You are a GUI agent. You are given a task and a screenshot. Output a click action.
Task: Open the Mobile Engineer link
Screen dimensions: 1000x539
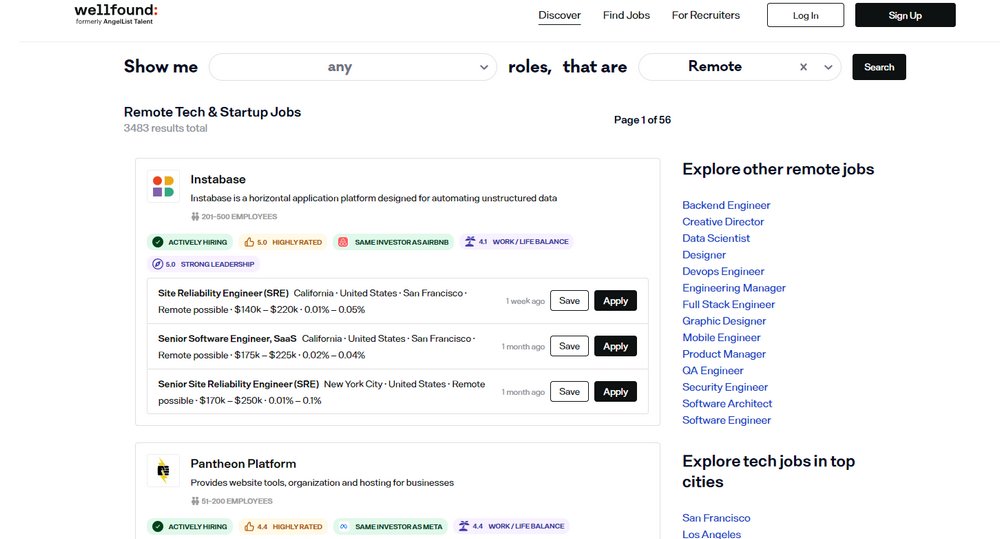coord(721,338)
